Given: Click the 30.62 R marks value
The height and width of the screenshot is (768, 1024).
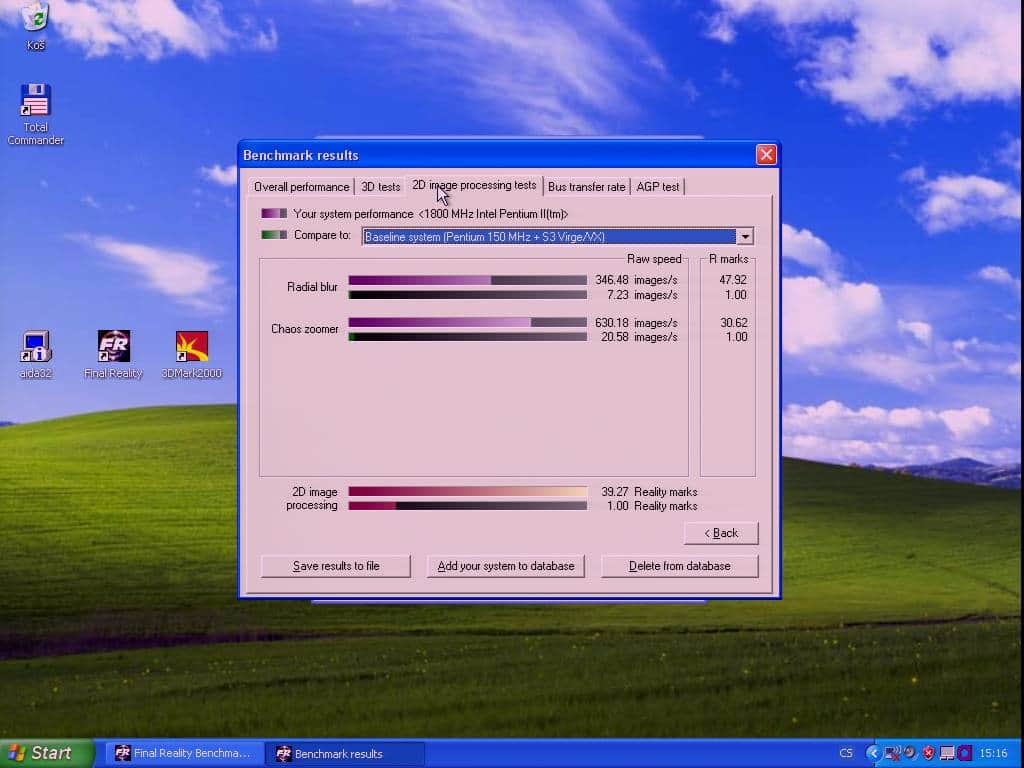Looking at the screenshot, I should [733, 323].
